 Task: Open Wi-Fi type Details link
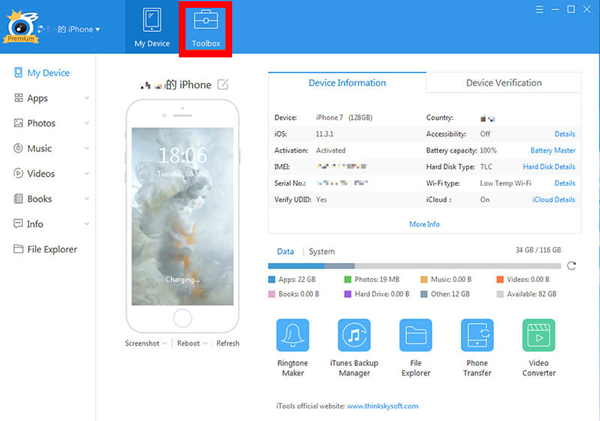pyautogui.click(x=565, y=183)
